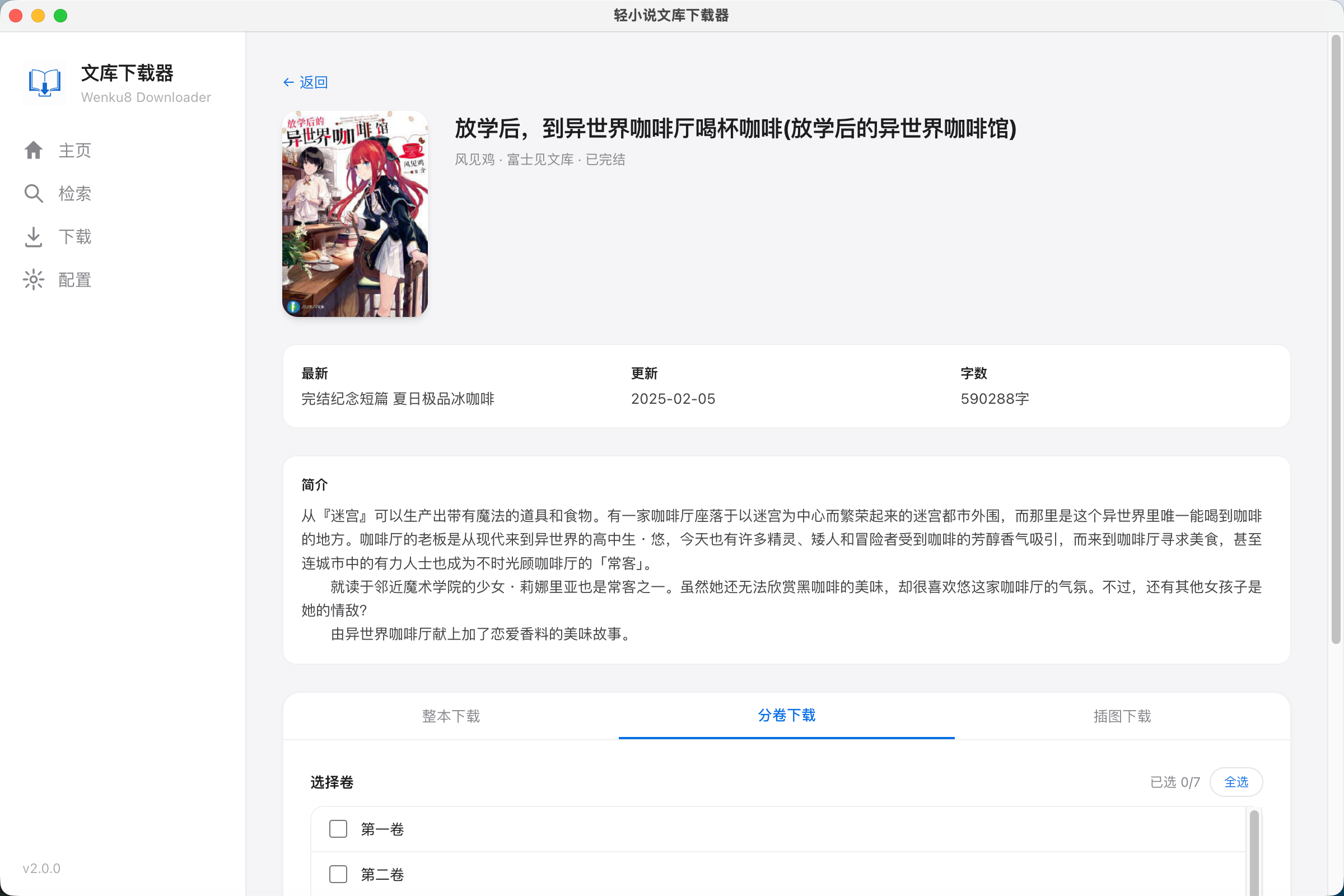The image size is (1344, 896).
Task: Click the Wenku8 book logo icon
Action: 45,83
